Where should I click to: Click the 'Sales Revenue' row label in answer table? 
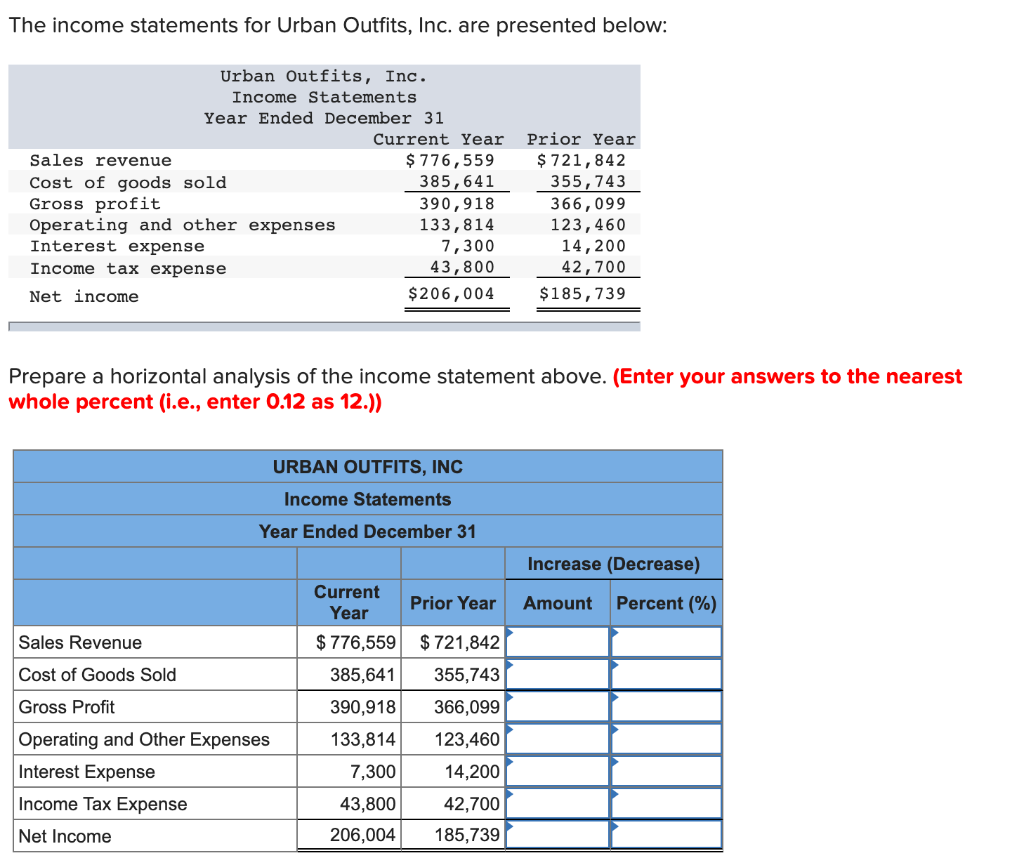click(80, 643)
